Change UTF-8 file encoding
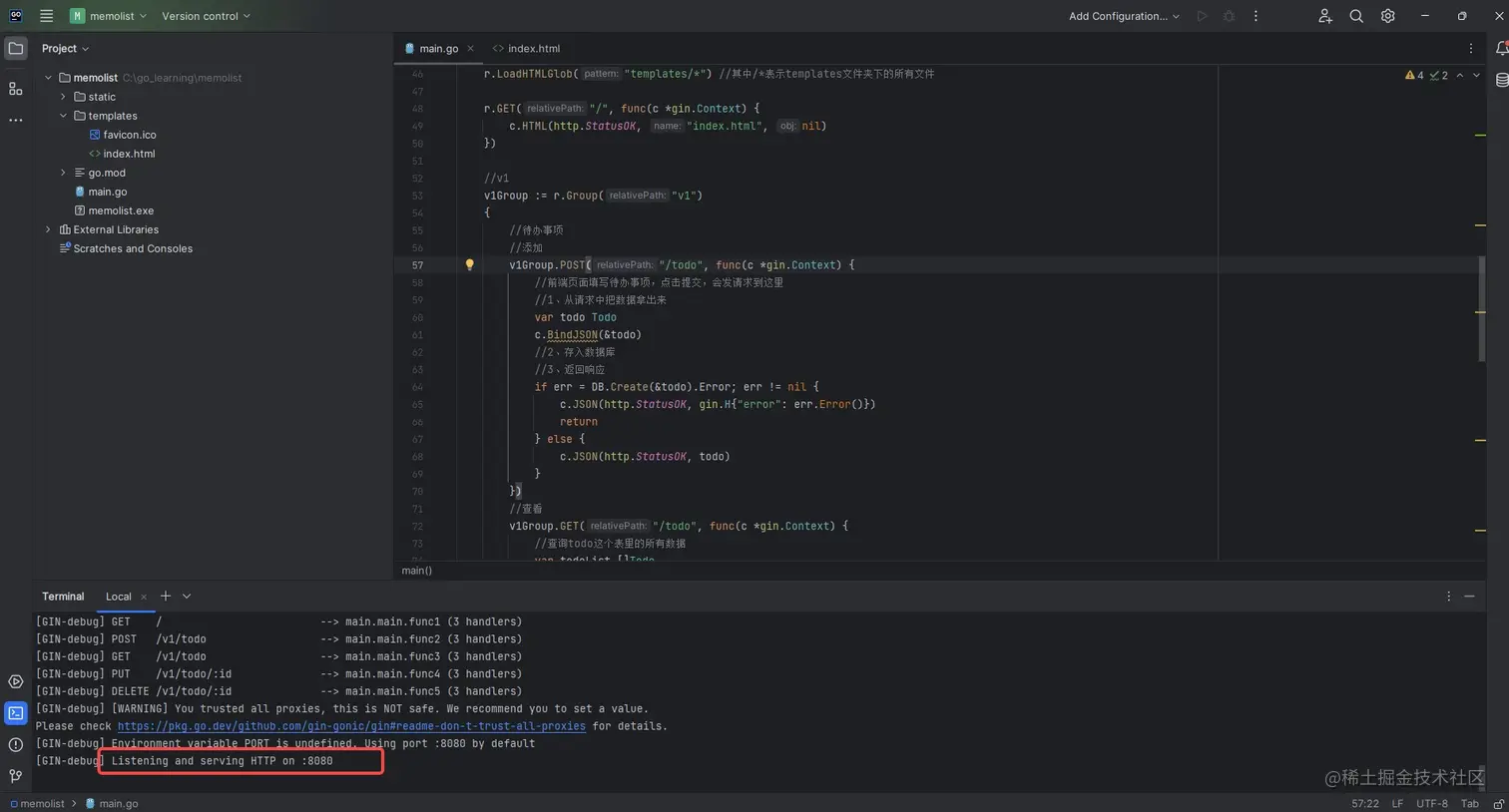This screenshot has width=1509, height=812. coord(1431,803)
